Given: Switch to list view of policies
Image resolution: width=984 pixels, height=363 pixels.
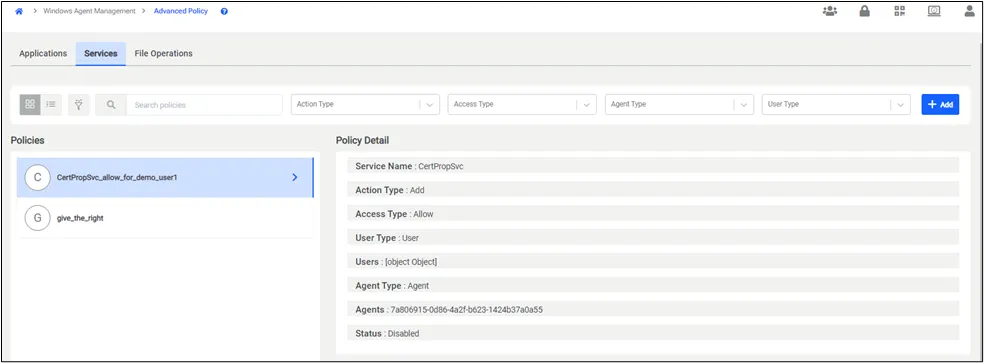Looking at the screenshot, I should pos(51,104).
